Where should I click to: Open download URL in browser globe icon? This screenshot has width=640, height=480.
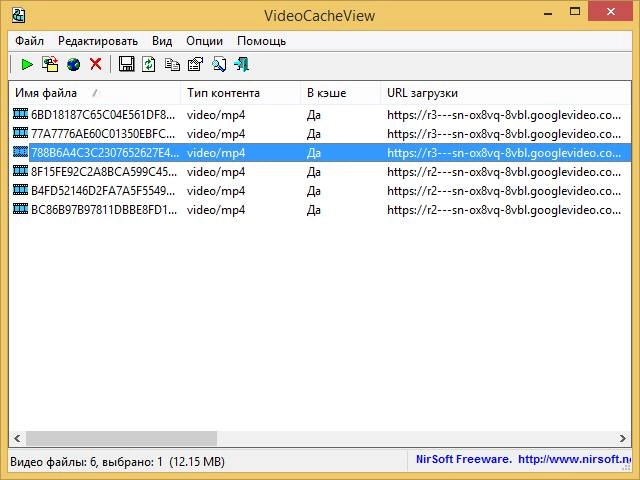click(73, 64)
